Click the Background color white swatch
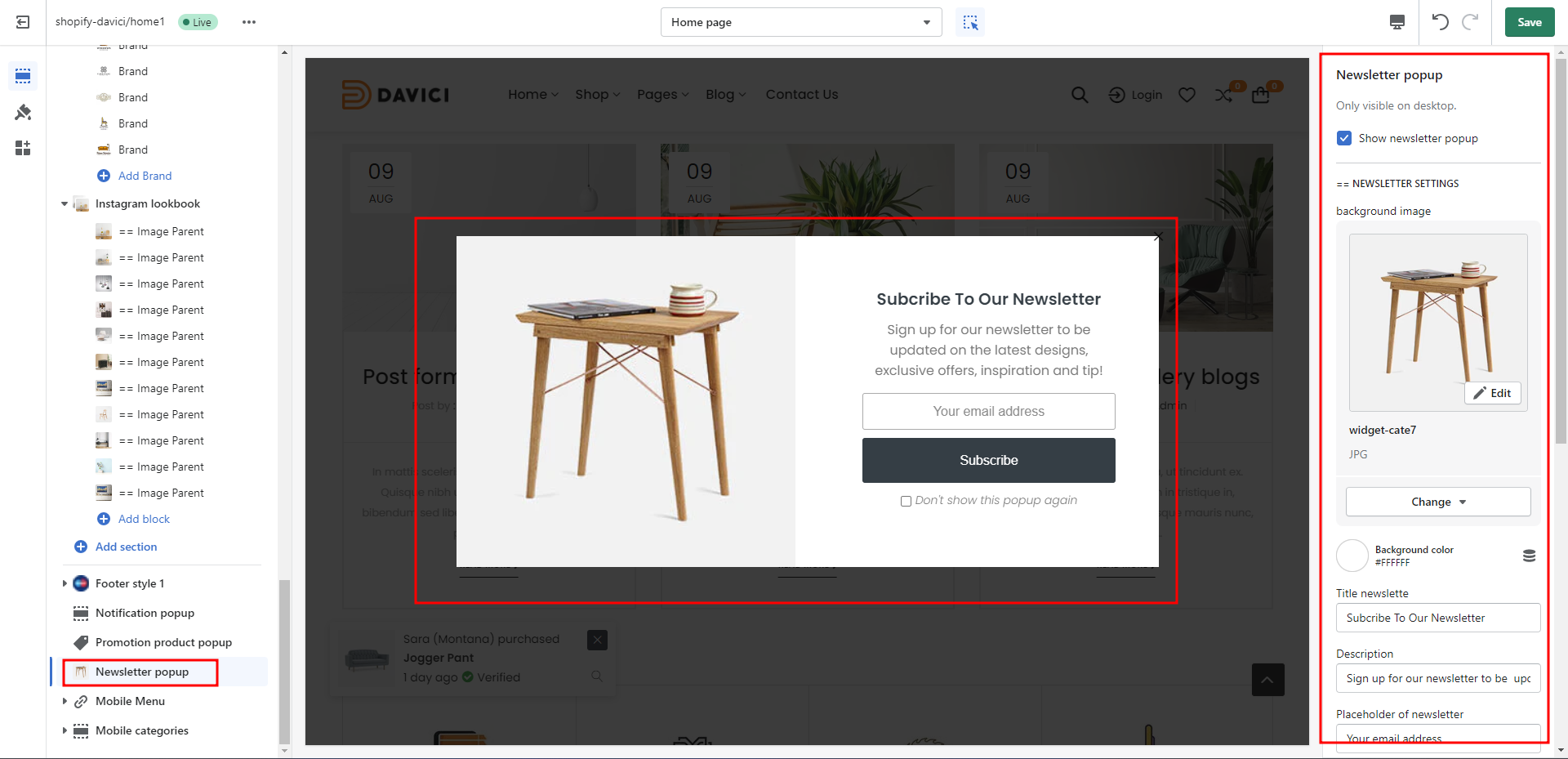This screenshot has width=1568, height=759. [x=1352, y=556]
